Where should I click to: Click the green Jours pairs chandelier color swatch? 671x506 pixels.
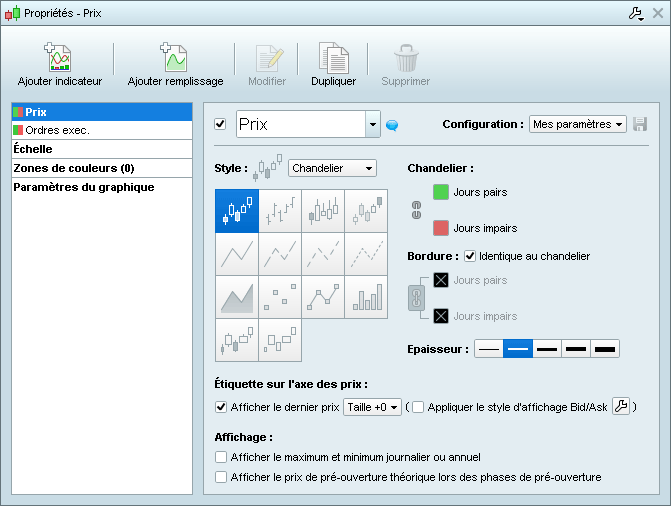pyautogui.click(x=441, y=192)
